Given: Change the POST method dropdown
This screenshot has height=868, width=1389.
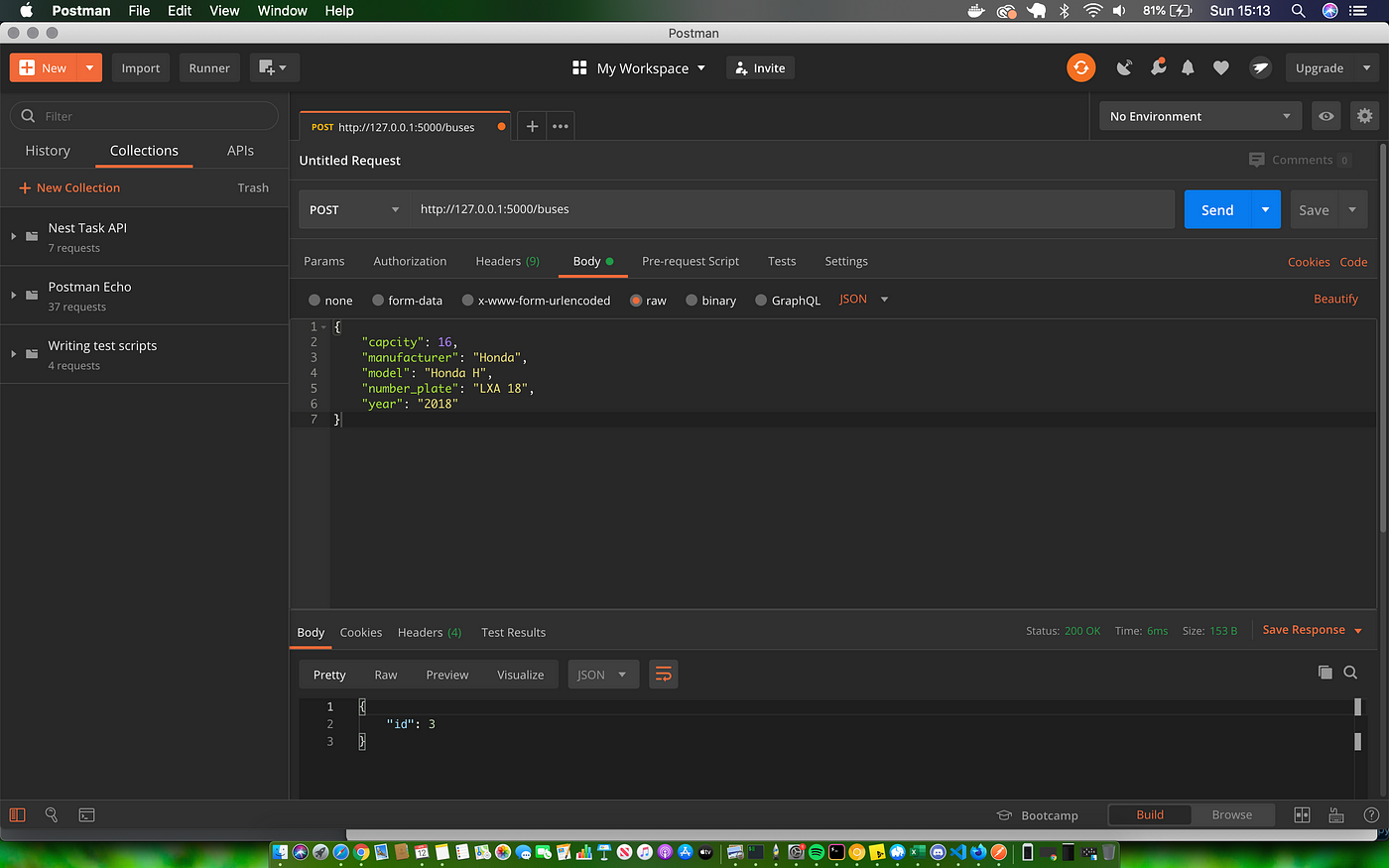Looking at the screenshot, I should pyautogui.click(x=354, y=209).
